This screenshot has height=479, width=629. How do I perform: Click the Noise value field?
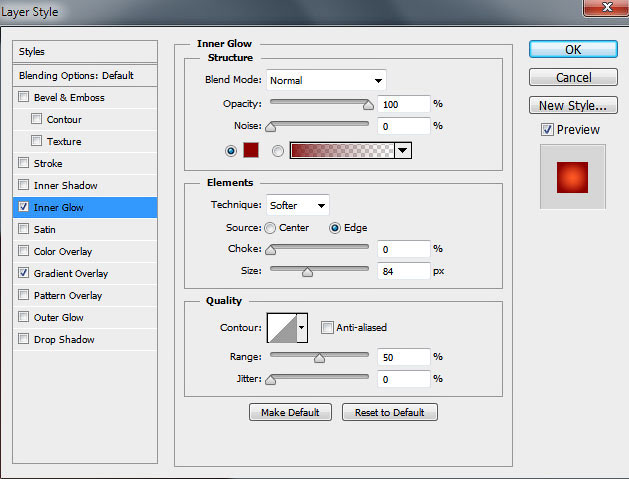tap(404, 126)
